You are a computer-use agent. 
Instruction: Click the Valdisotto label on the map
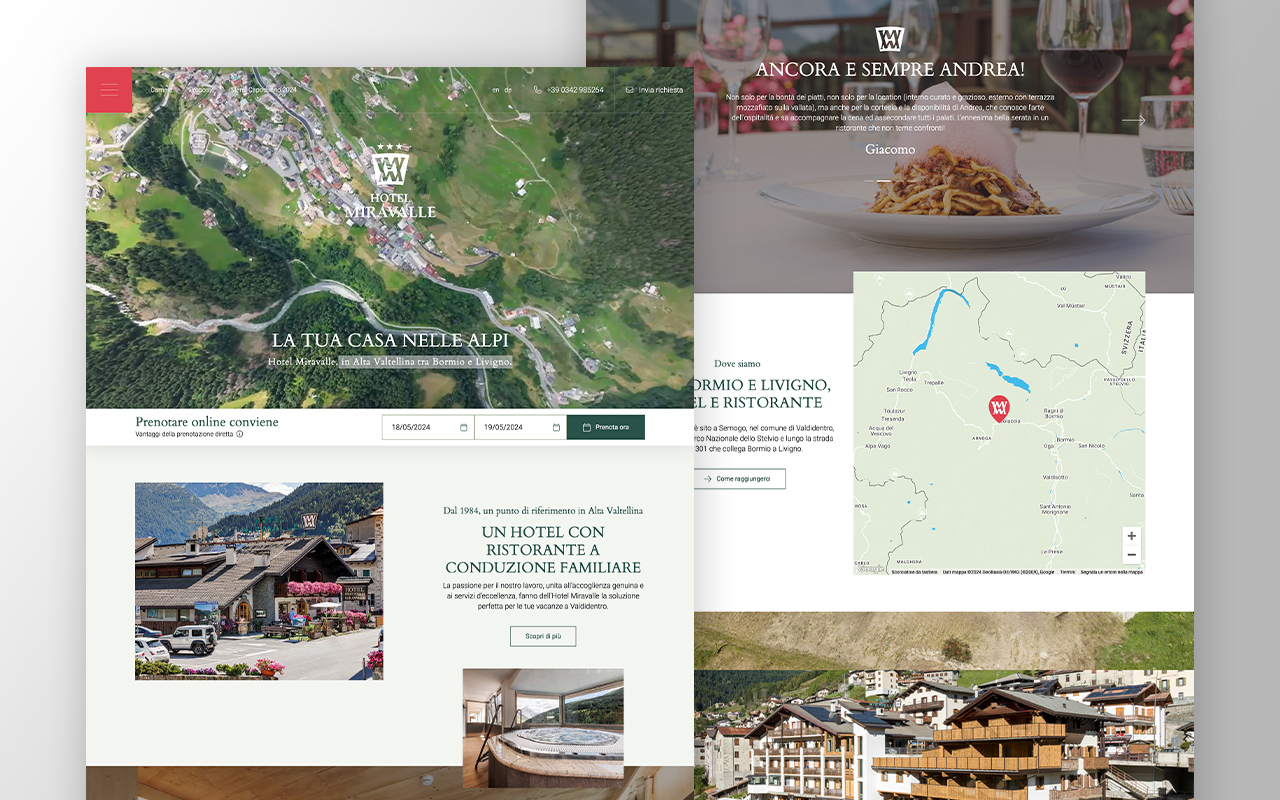(x=1055, y=477)
